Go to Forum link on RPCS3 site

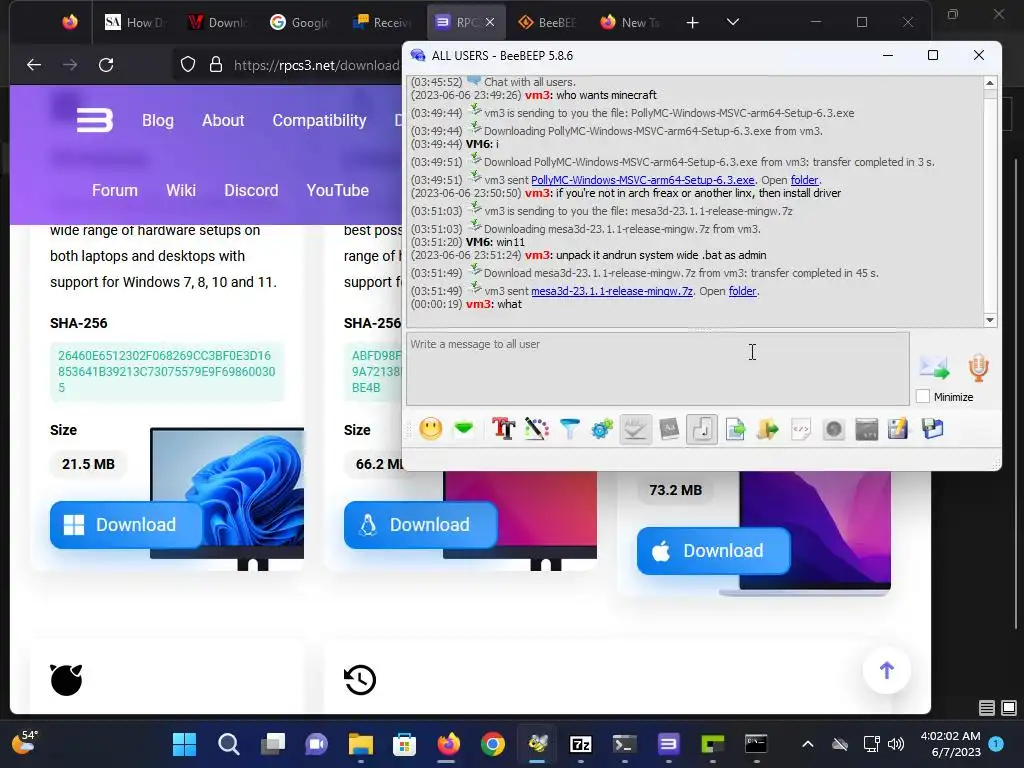click(x=115, y=190)
